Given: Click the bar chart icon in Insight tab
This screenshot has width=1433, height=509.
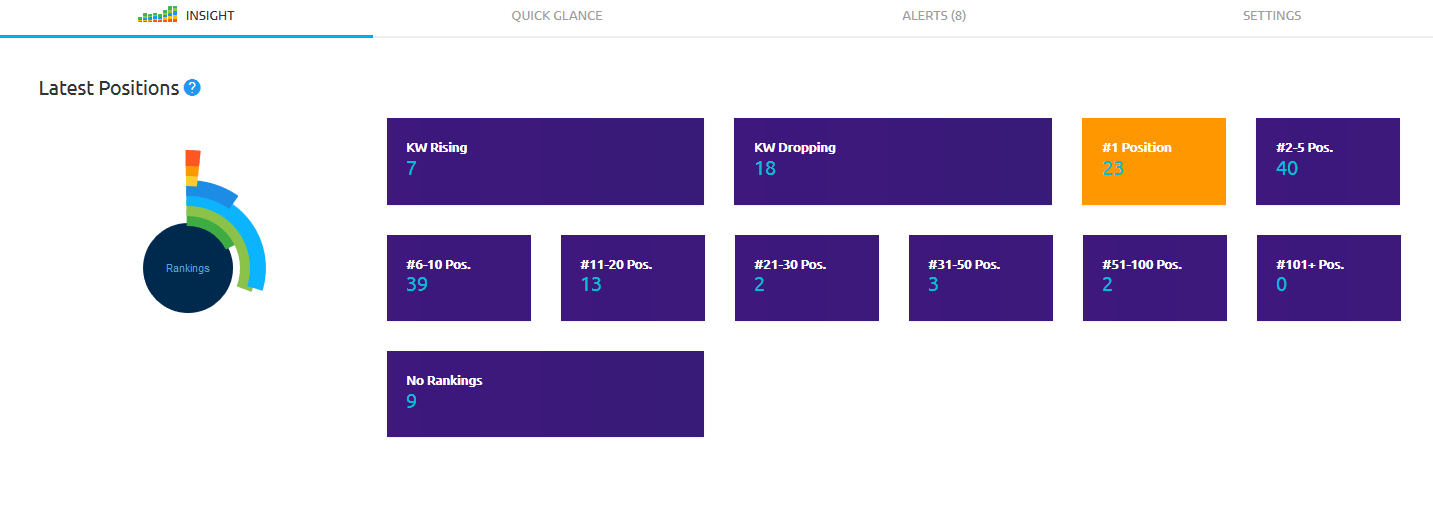Looking at the screenshot, I should click(158, 15).
